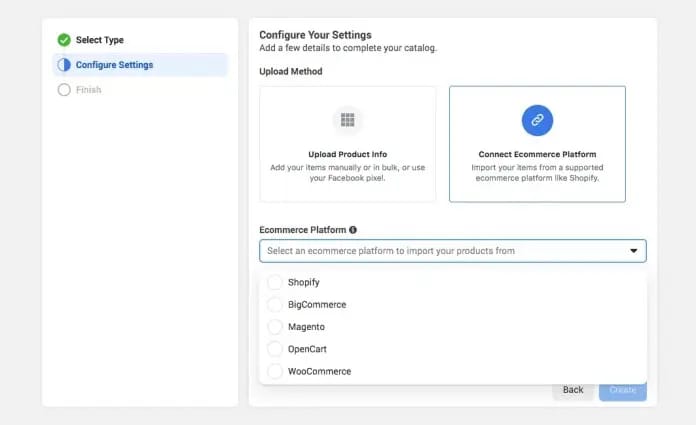
Task: Click the green Select Type checkmark icon
Action: [x=64, y=40]
